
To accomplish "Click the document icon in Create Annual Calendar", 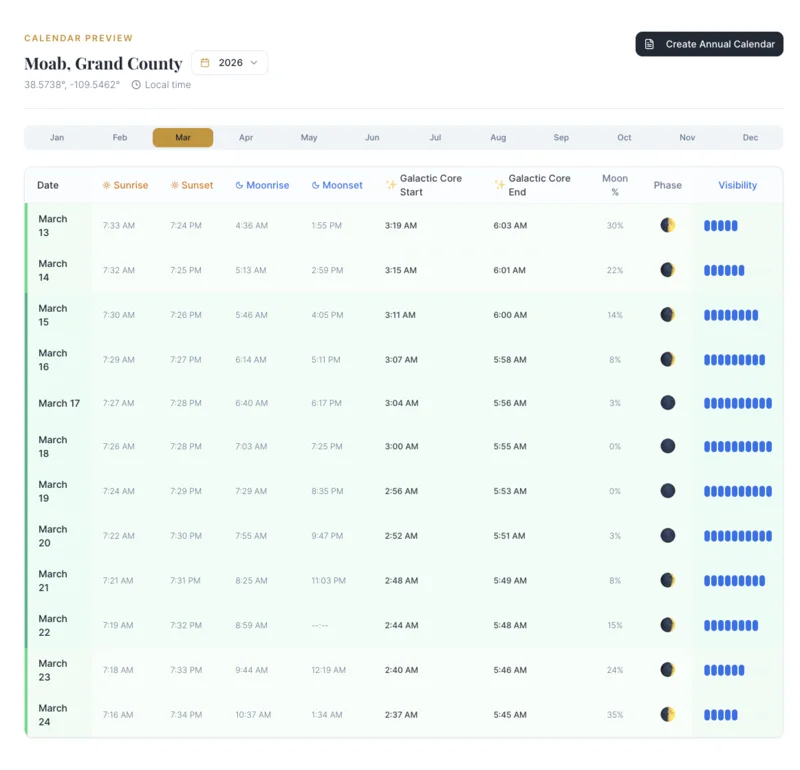I will click(650, 44).
